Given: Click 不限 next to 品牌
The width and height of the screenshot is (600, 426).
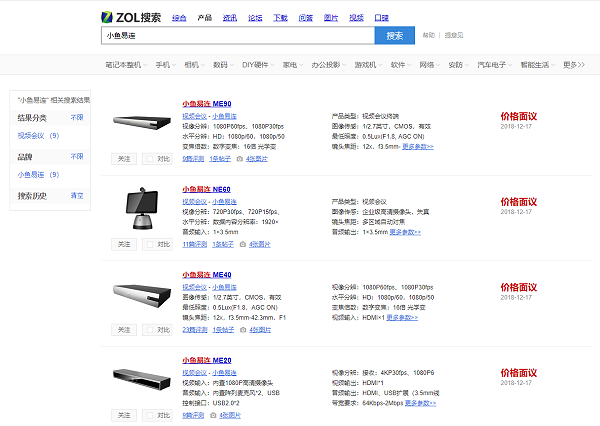Looking at the screenshot, I should pyautogui.click(x=77, y=157).
